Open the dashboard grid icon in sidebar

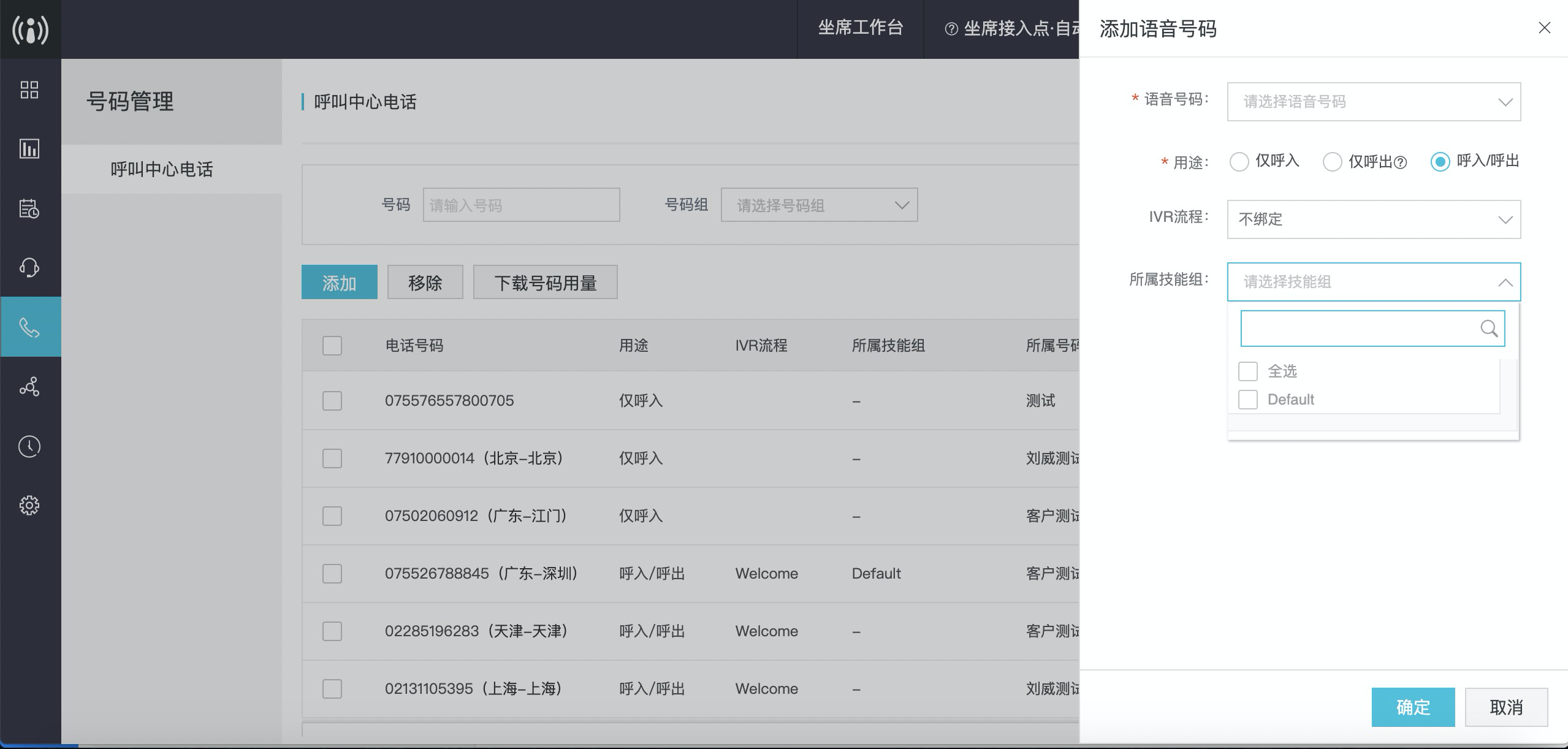tap(29, 89)
